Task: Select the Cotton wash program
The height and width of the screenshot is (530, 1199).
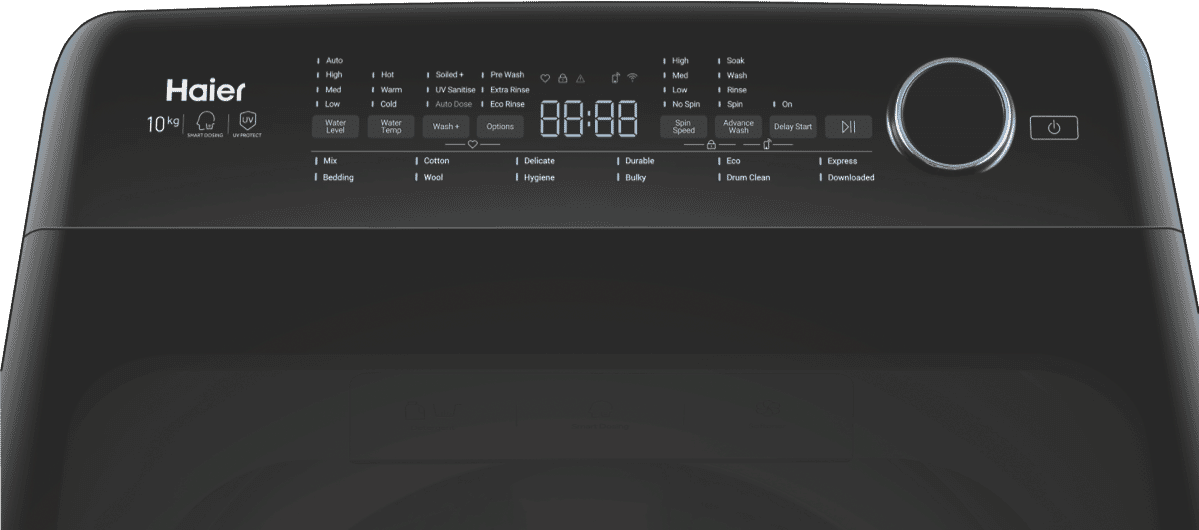Action: (x=436, y=161)
